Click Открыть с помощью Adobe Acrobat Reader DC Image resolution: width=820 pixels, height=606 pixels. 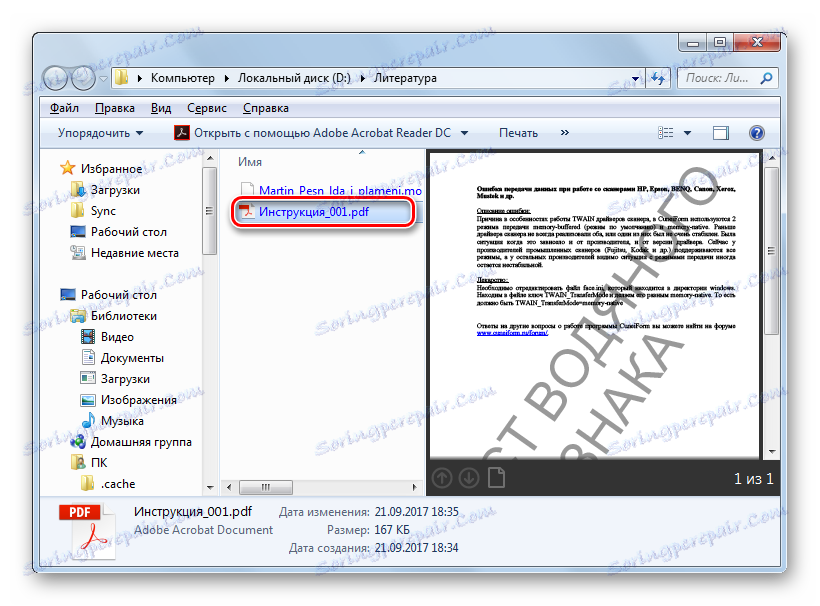click(x=312, y=133)
